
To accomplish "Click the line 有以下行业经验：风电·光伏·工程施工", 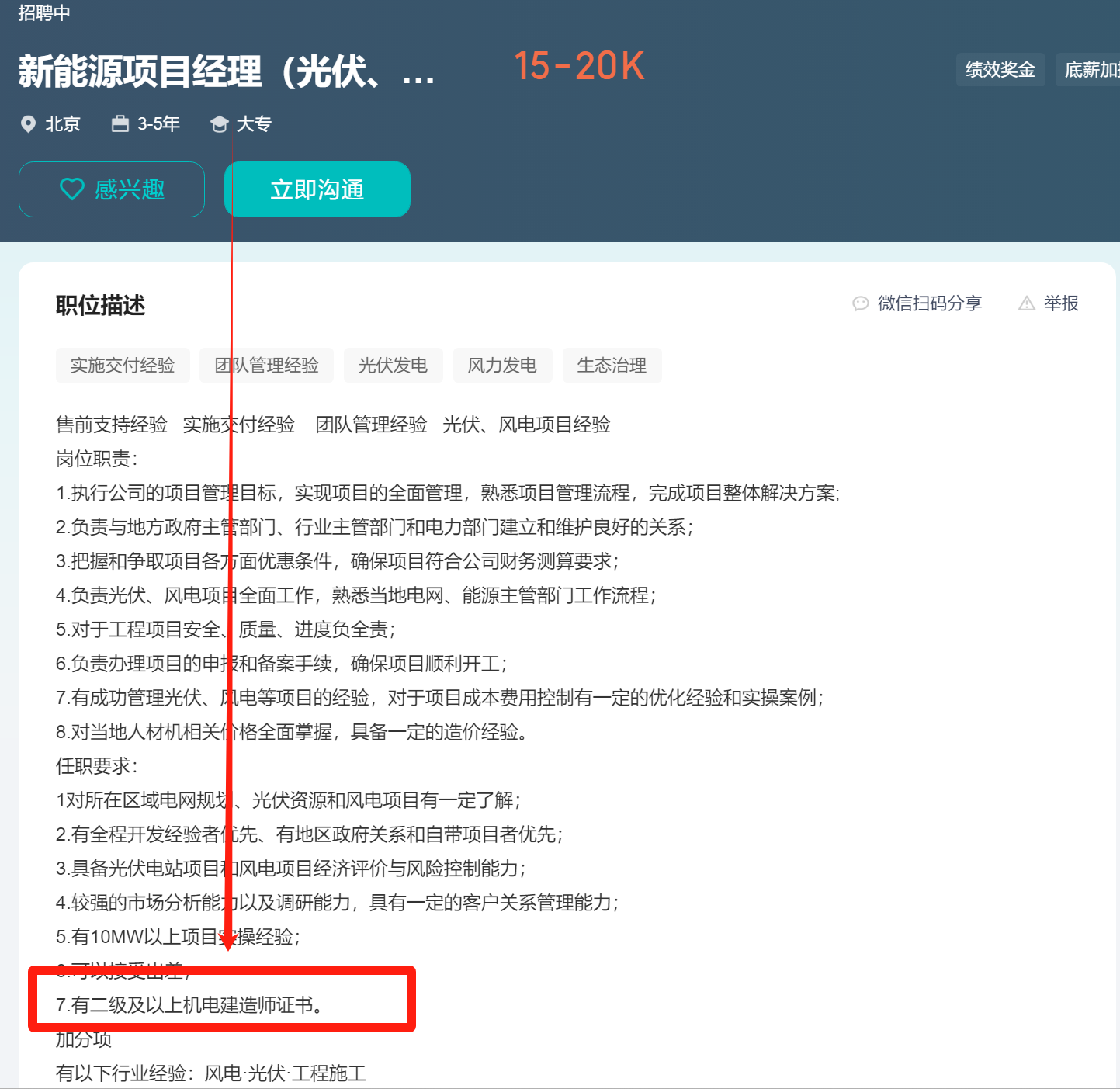I will [211, 1073].
